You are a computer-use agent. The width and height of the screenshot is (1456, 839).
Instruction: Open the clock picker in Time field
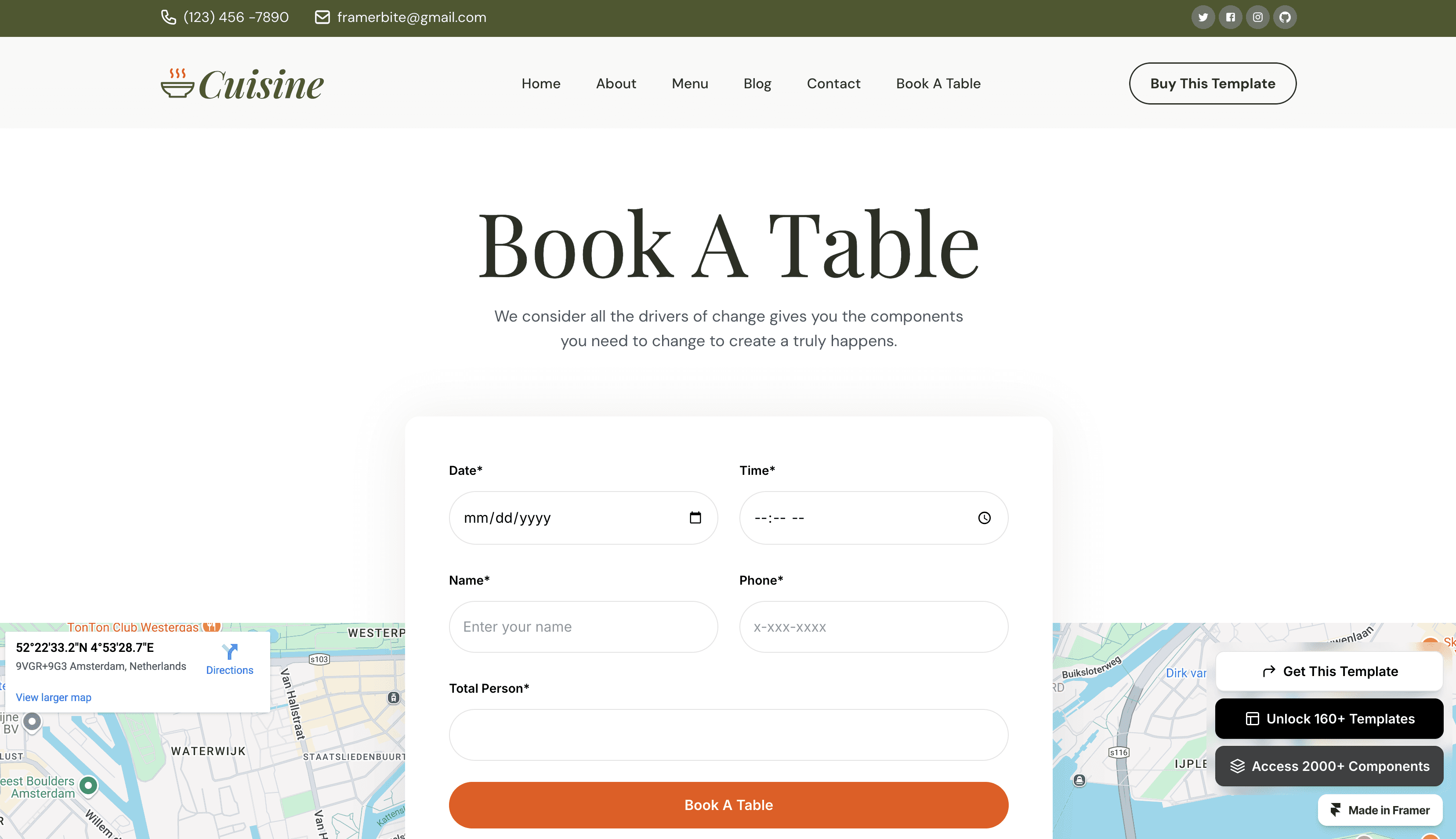pos(984,517)
